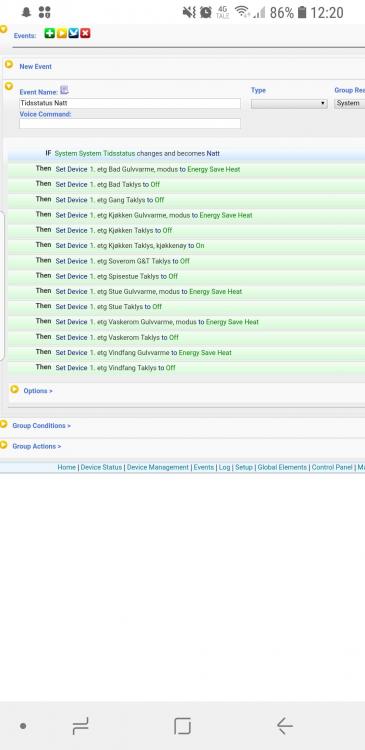The height and width of the screenshot is (750, 365).
Task: Select the Vaskerom Taklys to Off action
Action: [186, 338]
